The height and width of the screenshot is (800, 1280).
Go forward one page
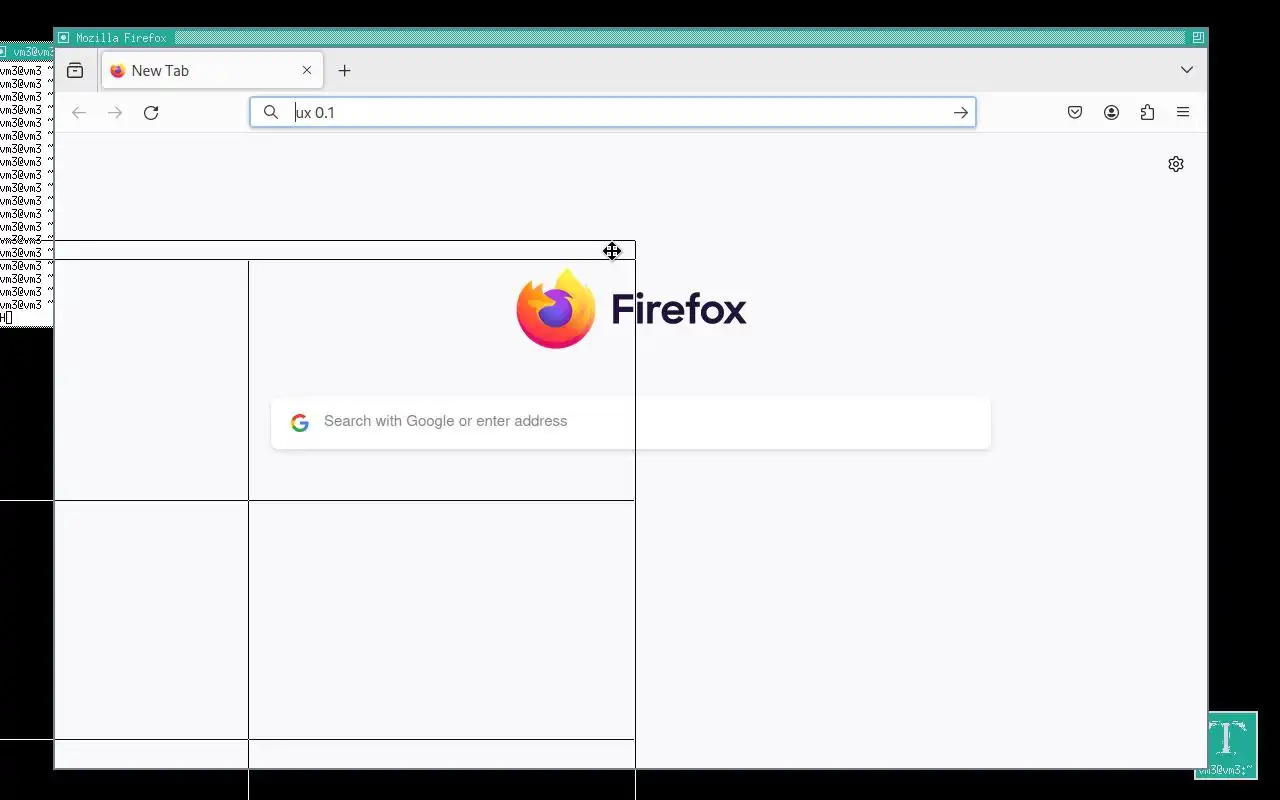point(115,113)
